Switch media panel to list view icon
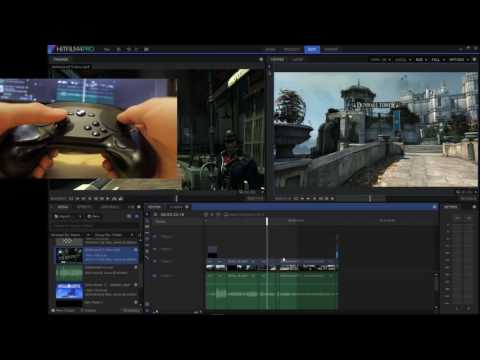The height and width of the screenshot is (360, 480). (129, 216)
